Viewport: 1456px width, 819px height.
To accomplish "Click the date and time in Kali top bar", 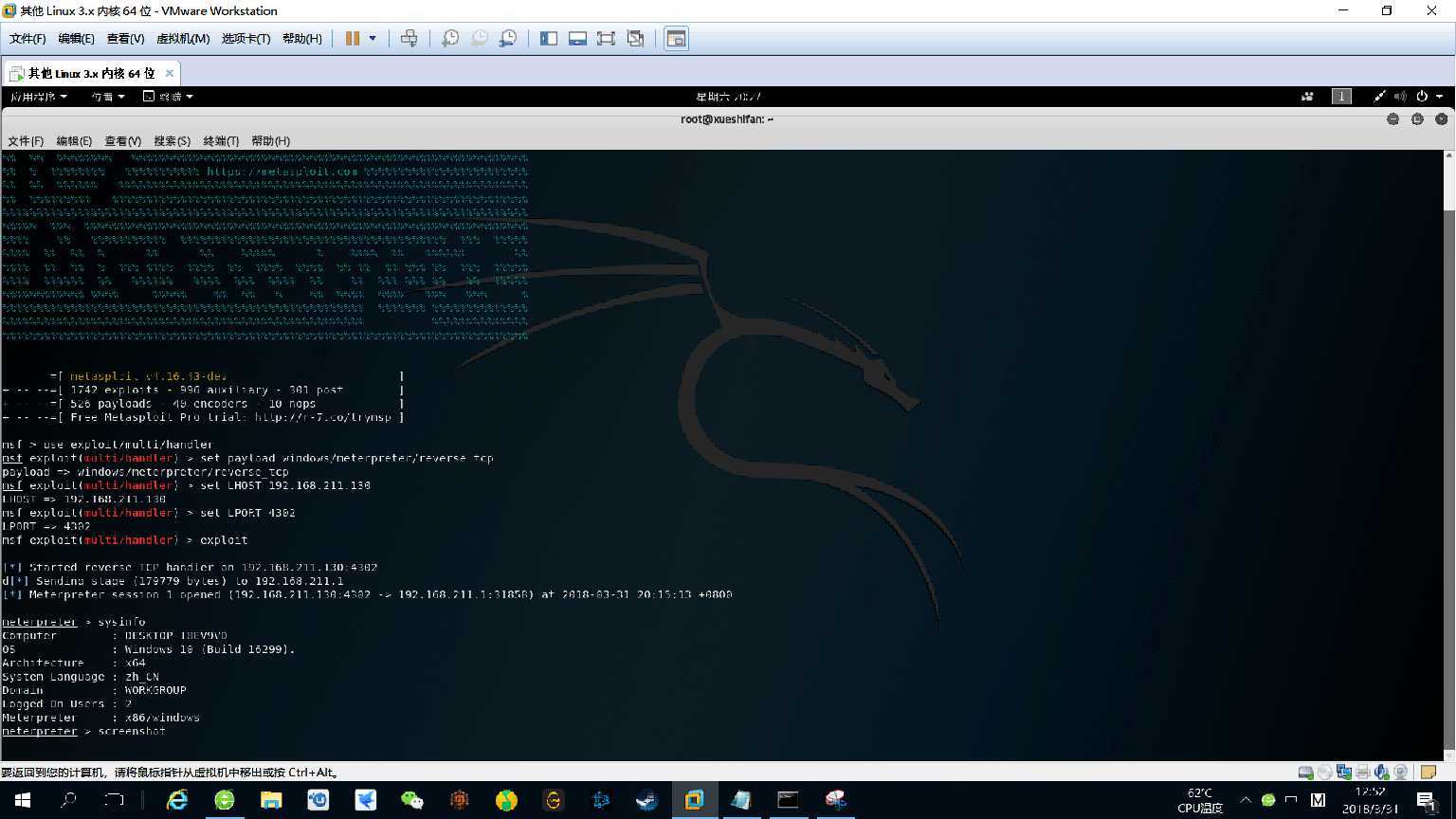I will click(728, 97).
